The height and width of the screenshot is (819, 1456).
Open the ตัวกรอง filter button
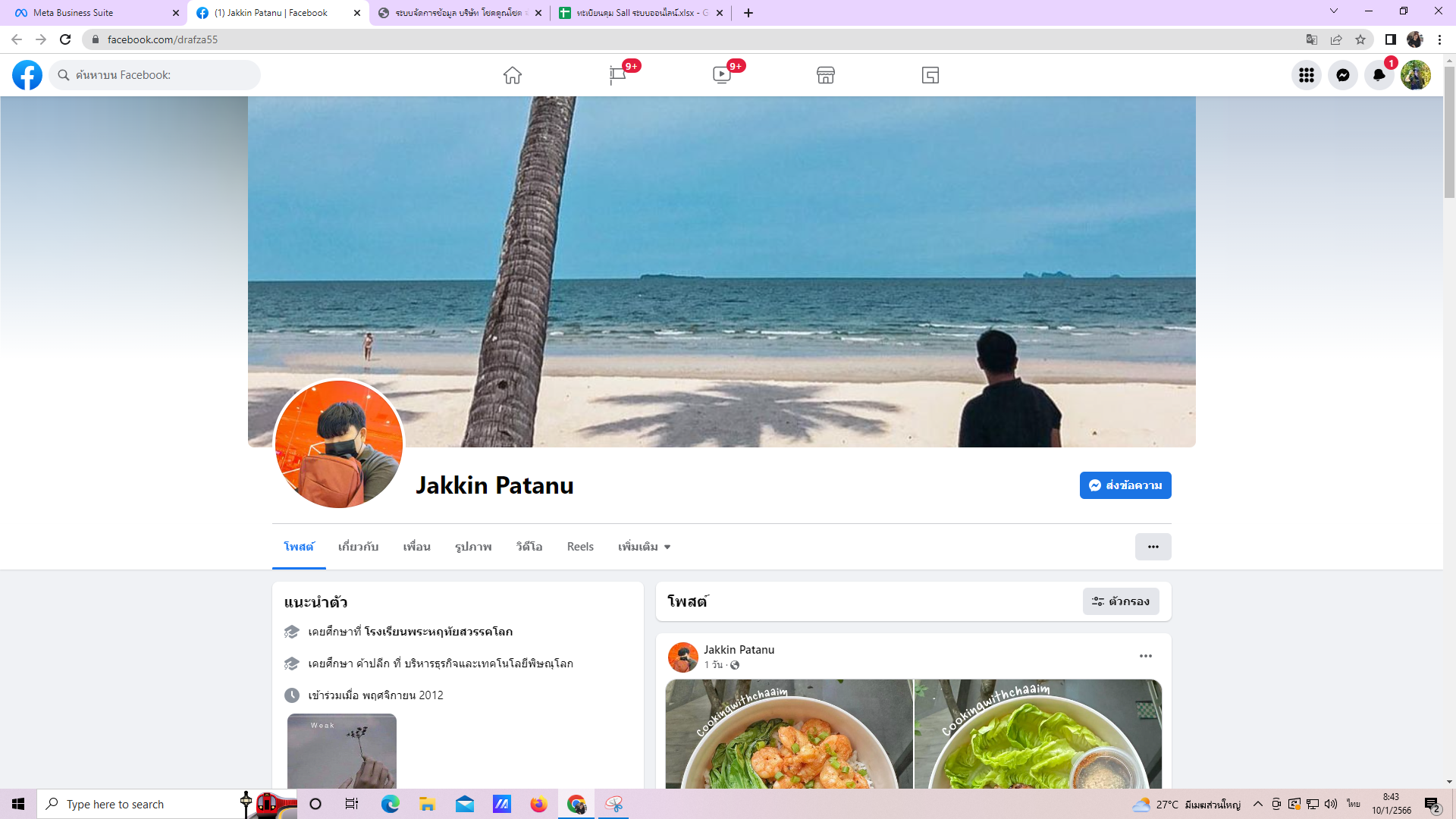click(1120, 601)
